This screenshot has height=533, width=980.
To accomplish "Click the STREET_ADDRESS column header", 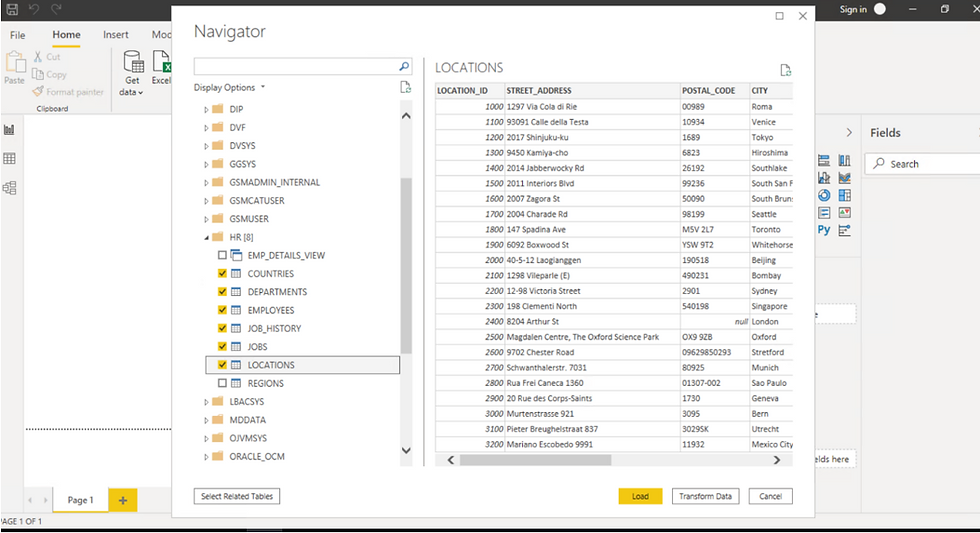I will (x=592, y=91).
